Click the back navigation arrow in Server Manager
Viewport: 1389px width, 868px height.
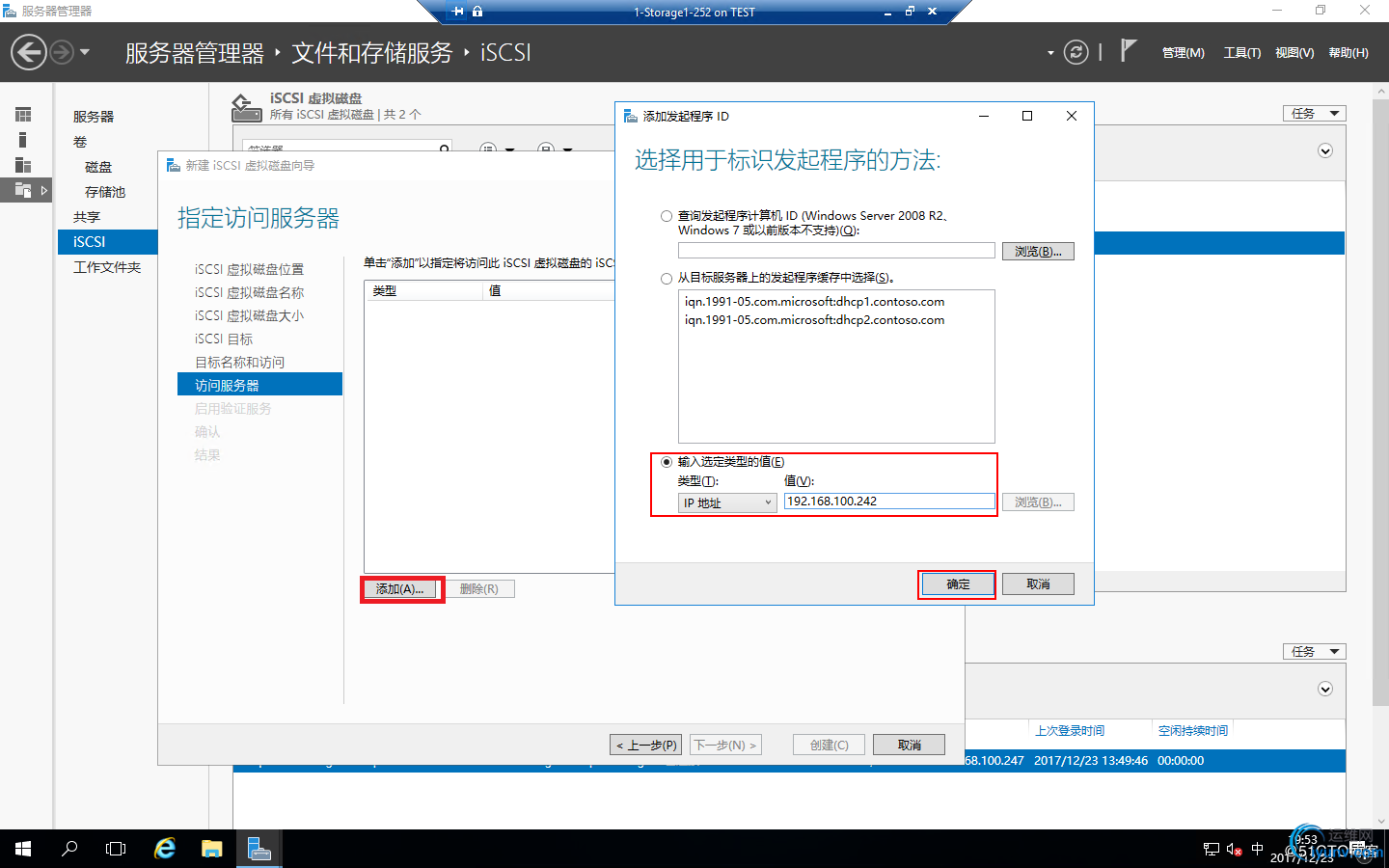(x=29, y=52)
